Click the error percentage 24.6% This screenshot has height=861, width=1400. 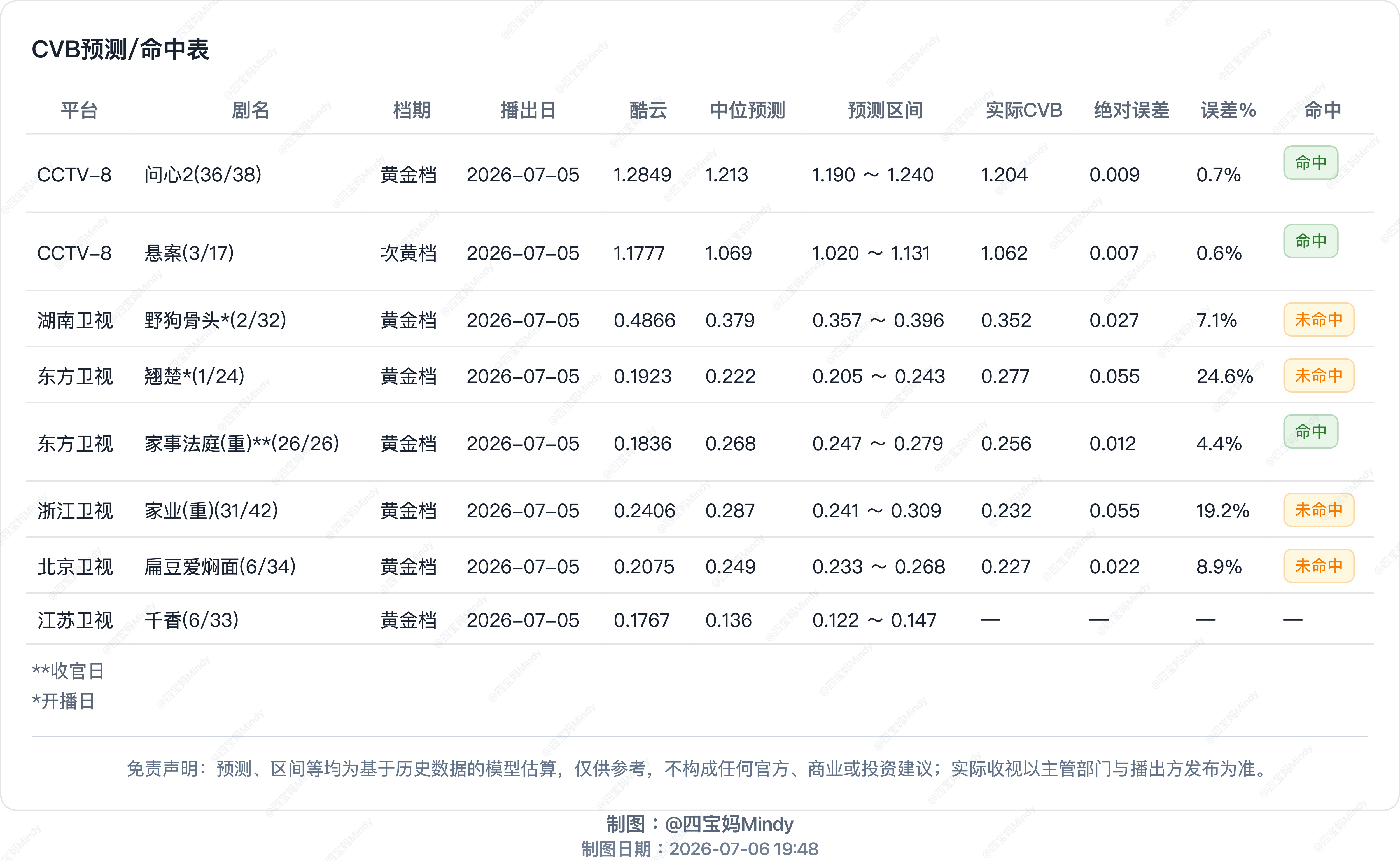[1225, 376]
